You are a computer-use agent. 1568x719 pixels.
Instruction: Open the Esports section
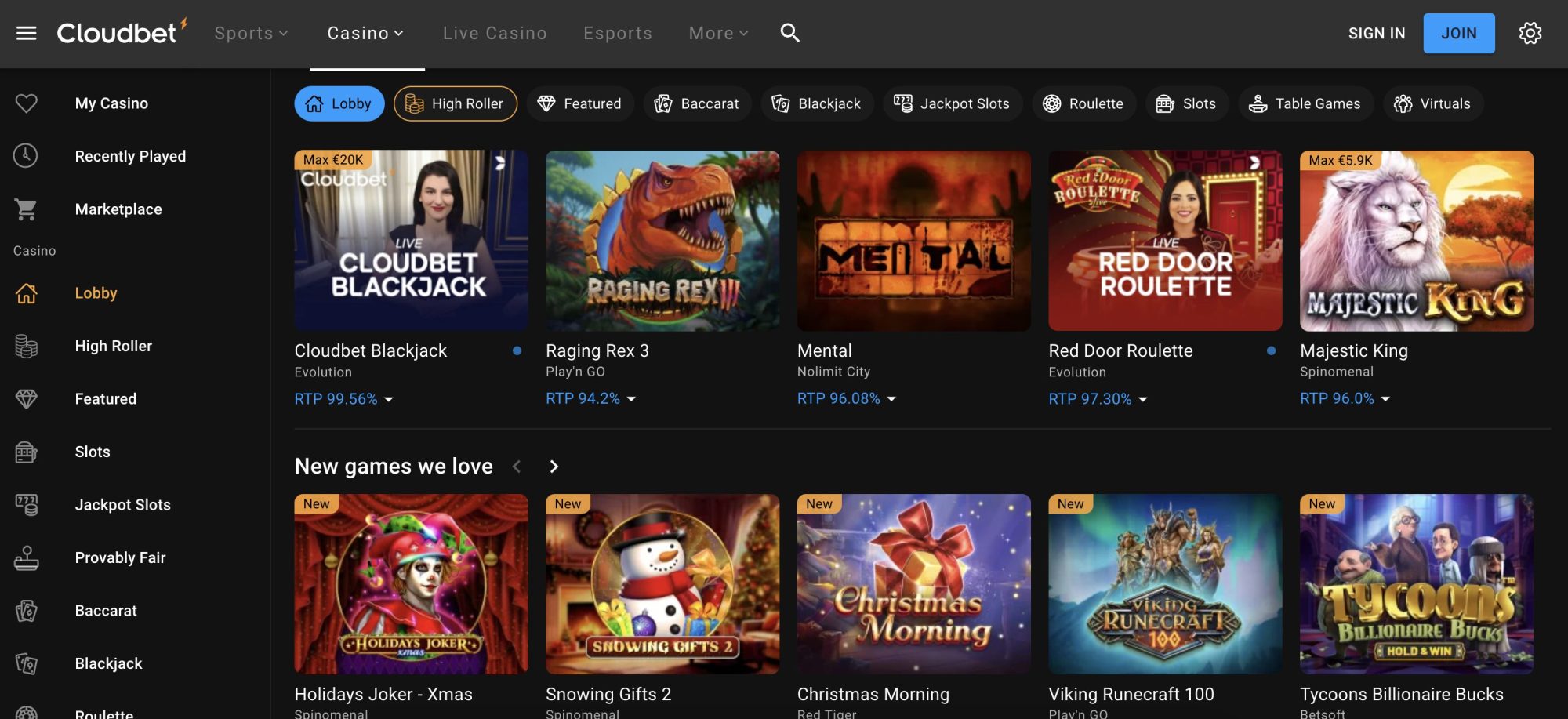[618, 33]
